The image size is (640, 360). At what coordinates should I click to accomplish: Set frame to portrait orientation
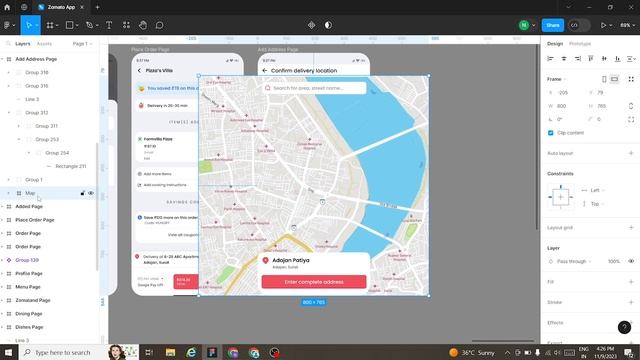[x=604, y=79]
